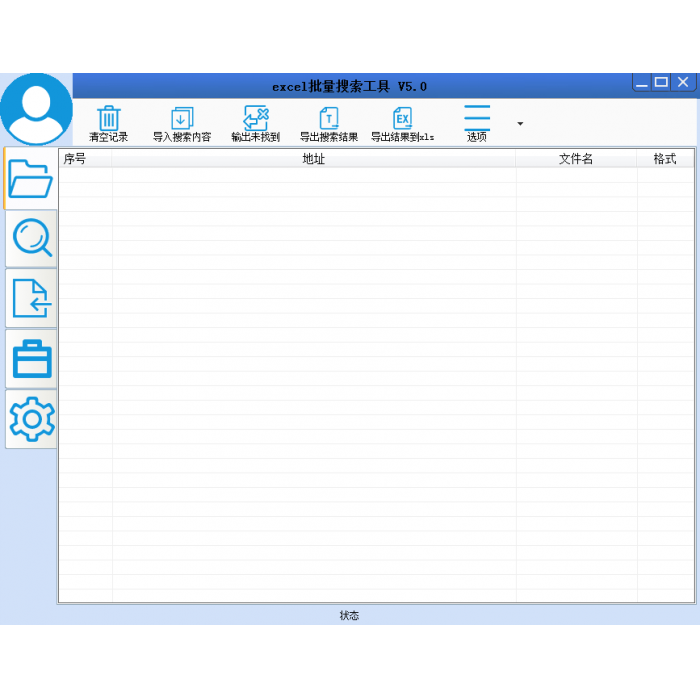Select the magnifier search sidebar tab

[x=31, y=238]
